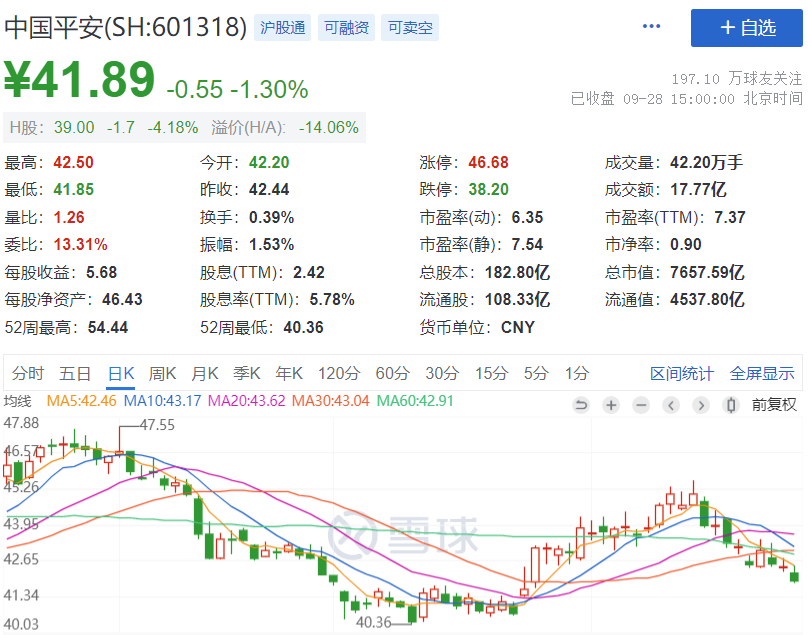This screenshot has height=635, width=808.
Task: Click the undo/reset chart icon
Action: pos(581,406)
